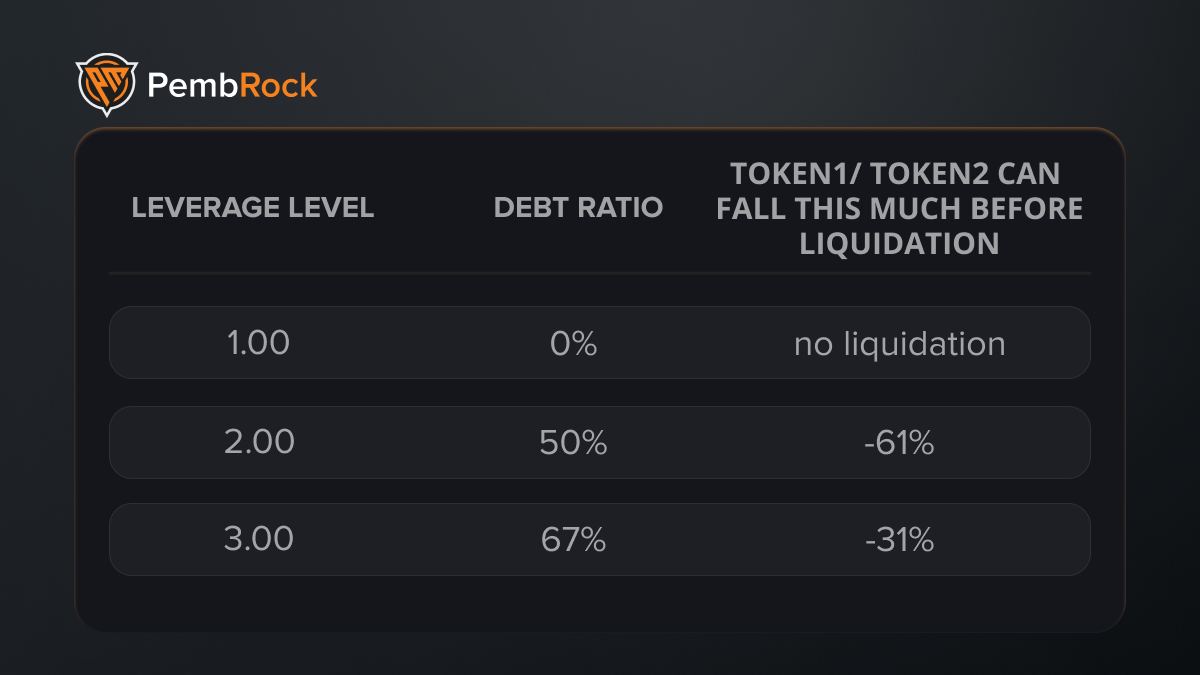Click the 50% debt ratio value
The height and width of the screenshot is (675, 1200).
(x=573, y=442)
